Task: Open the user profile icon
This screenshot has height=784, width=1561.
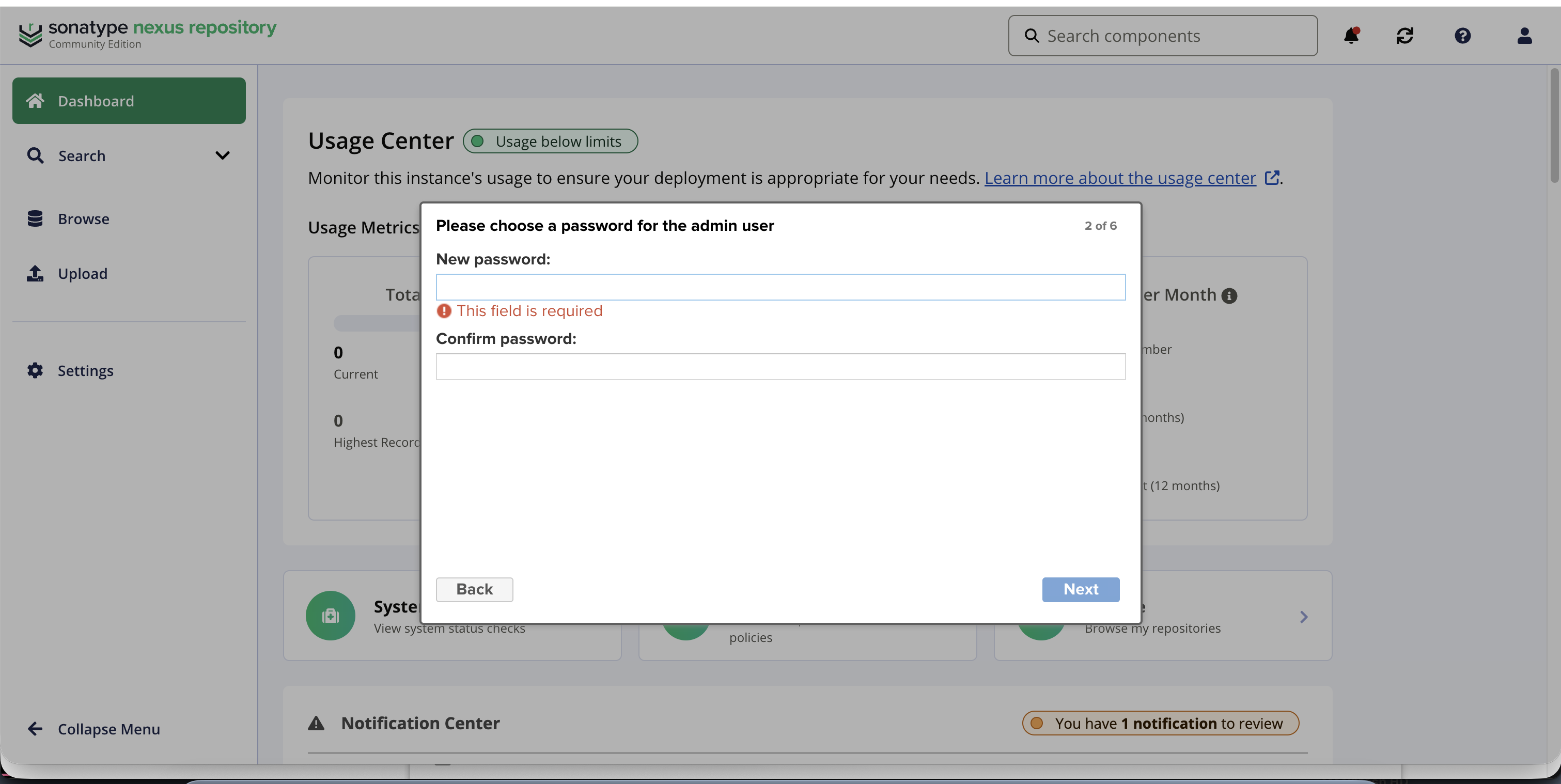Action: tap(1524, 36)
